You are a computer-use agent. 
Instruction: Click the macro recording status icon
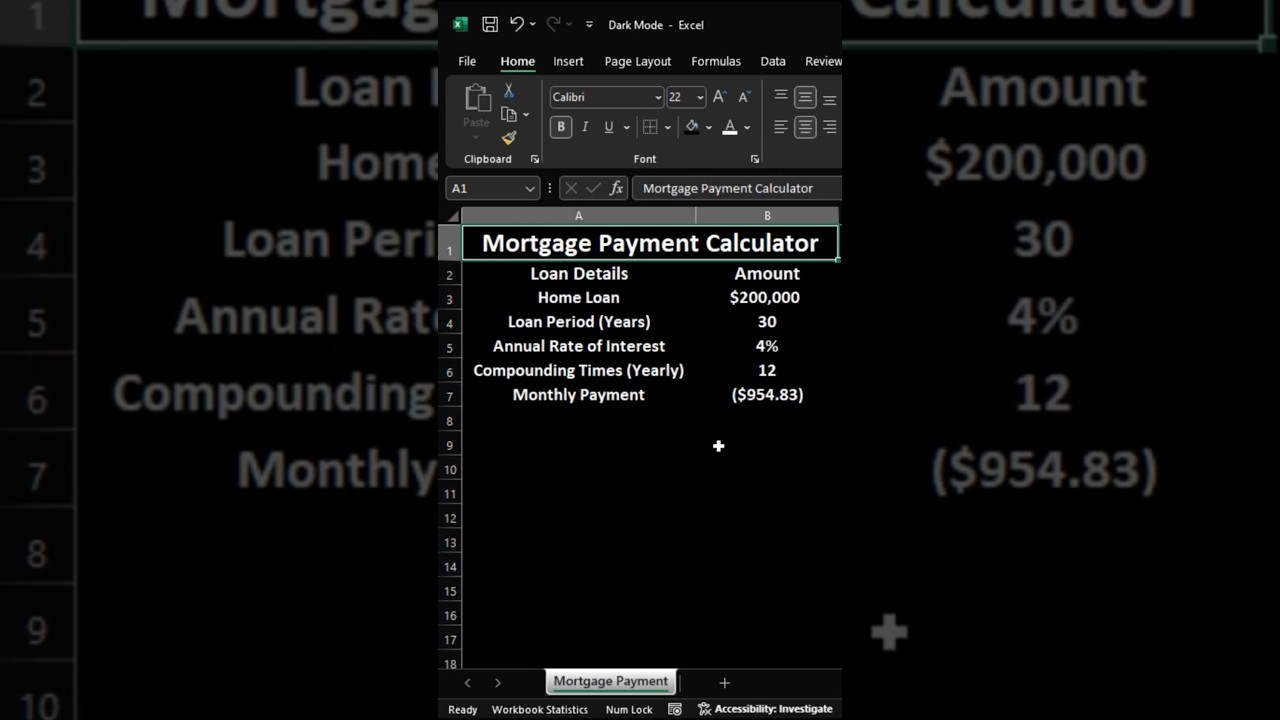(675, 709)
